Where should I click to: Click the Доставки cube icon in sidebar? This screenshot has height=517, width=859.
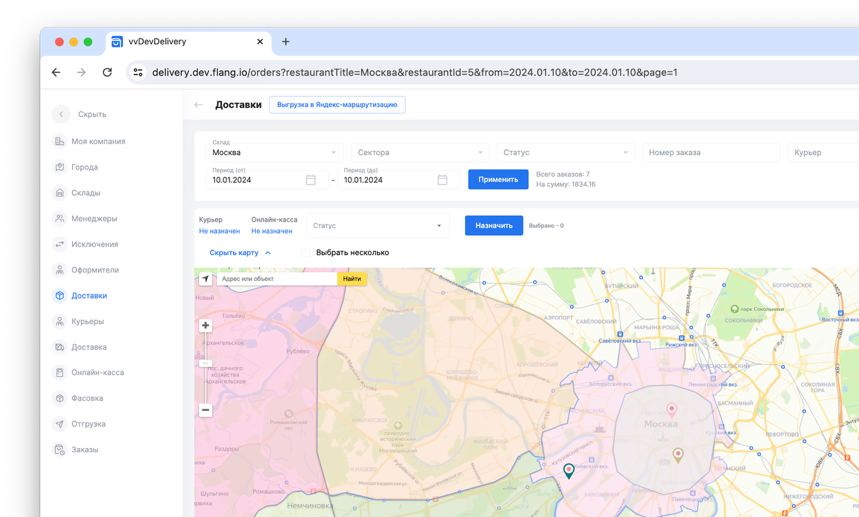[x=60, y=296]
